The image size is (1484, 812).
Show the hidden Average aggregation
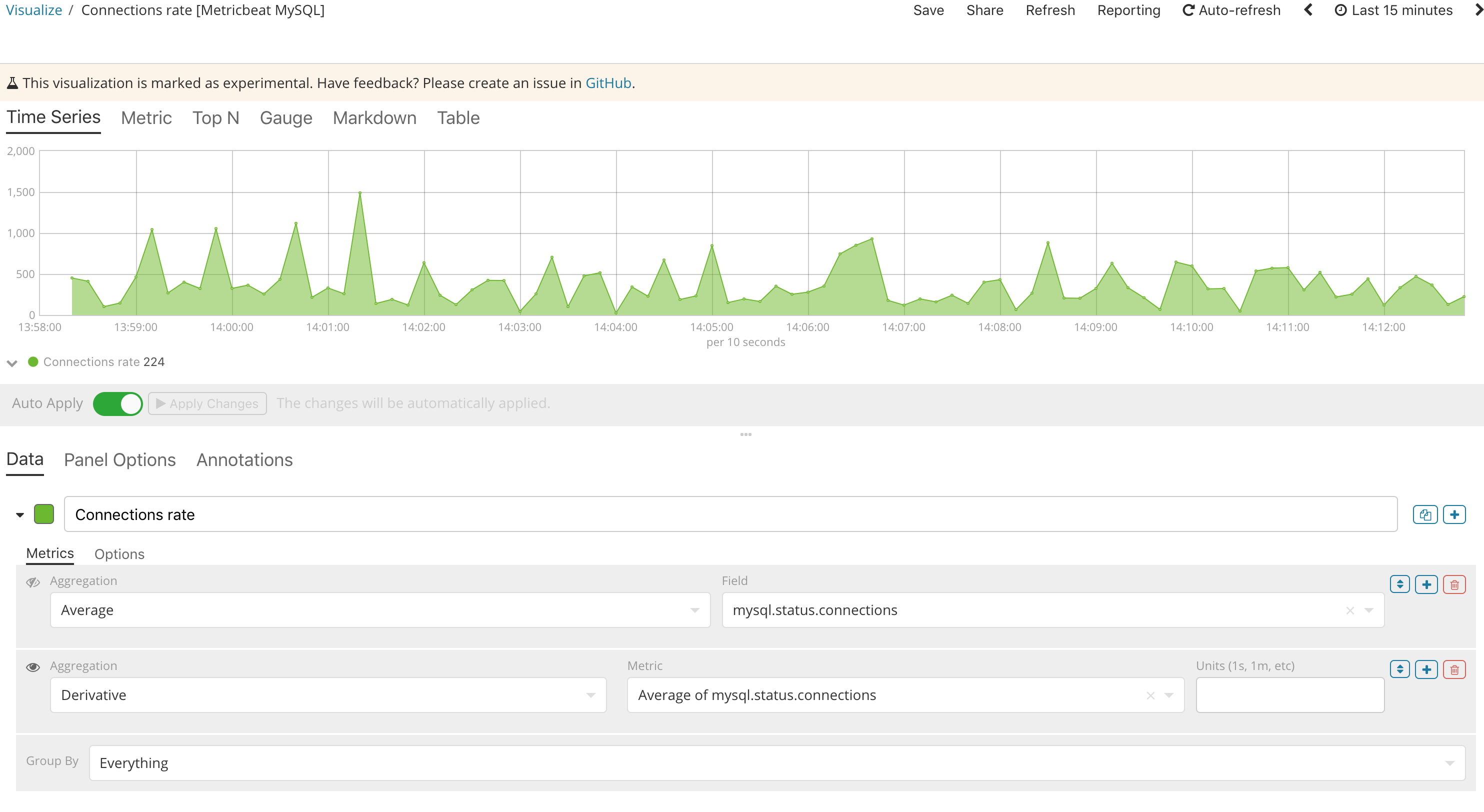point(33,582)
